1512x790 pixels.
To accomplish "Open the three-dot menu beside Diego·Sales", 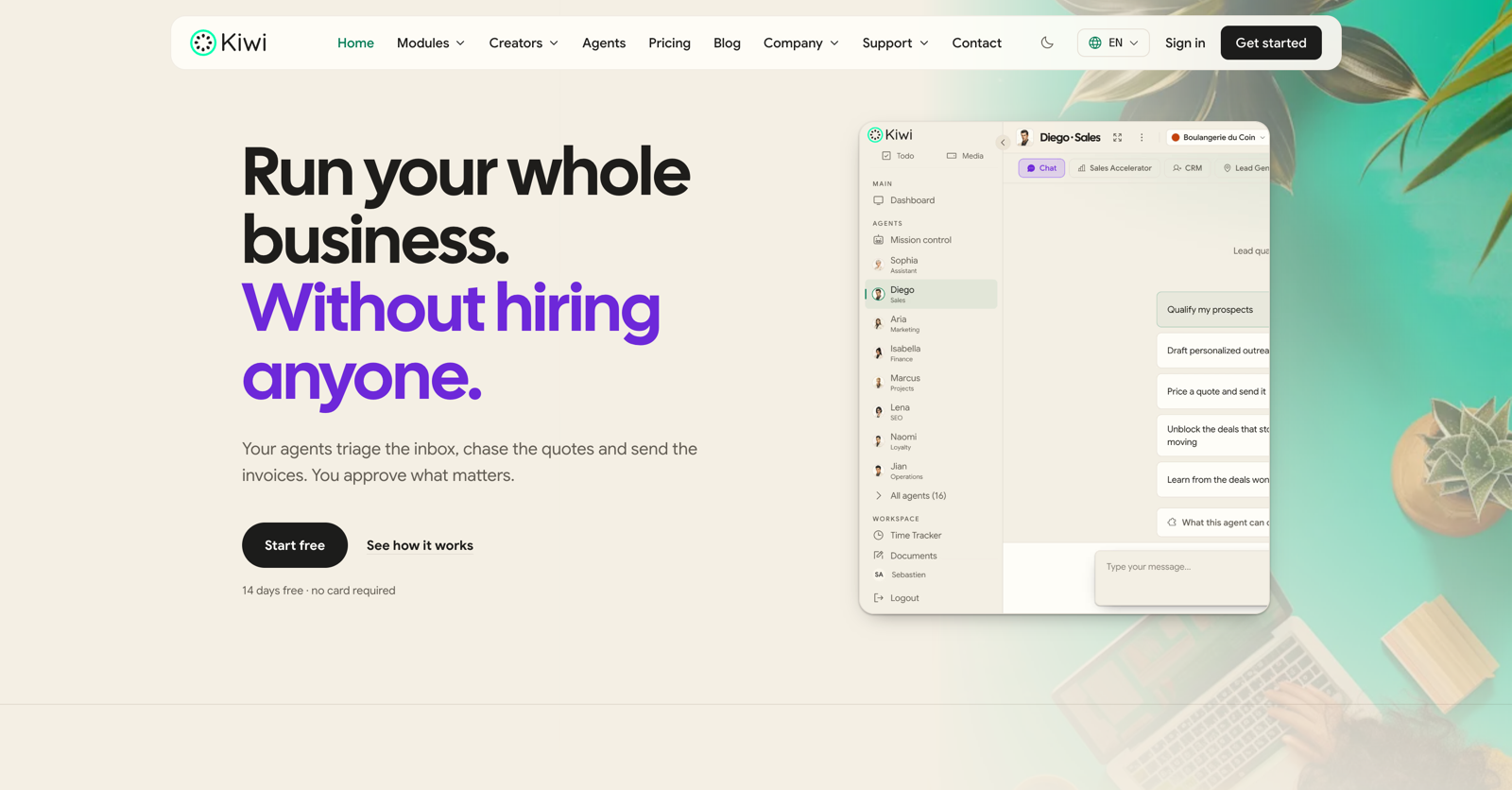I will [x=1142, y=138].
